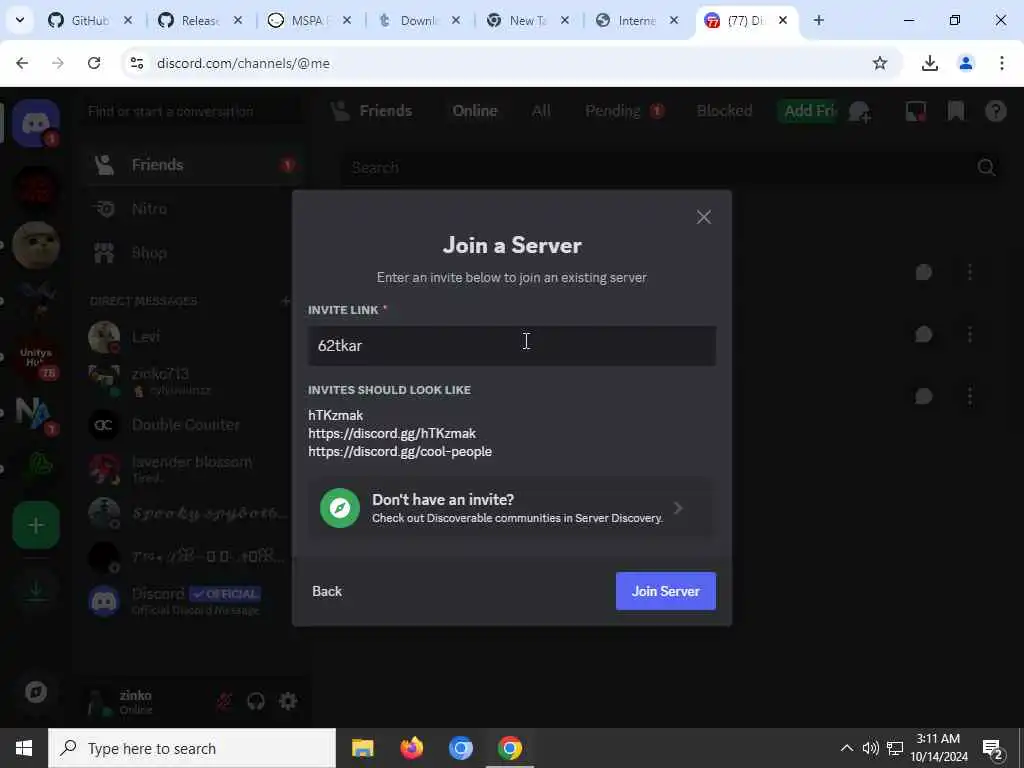This screenshot has height=768, width=1024.
Task: Open Chrome downloads icon
Action: pyautogui.click(x=929, y=63)
